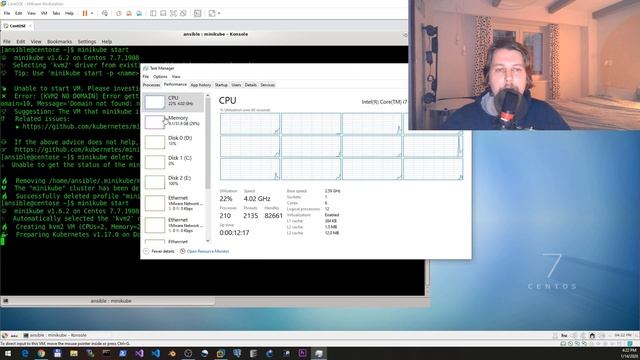Click the take snapshot clock icon
The image size is (640, 360).
(119, 13)
